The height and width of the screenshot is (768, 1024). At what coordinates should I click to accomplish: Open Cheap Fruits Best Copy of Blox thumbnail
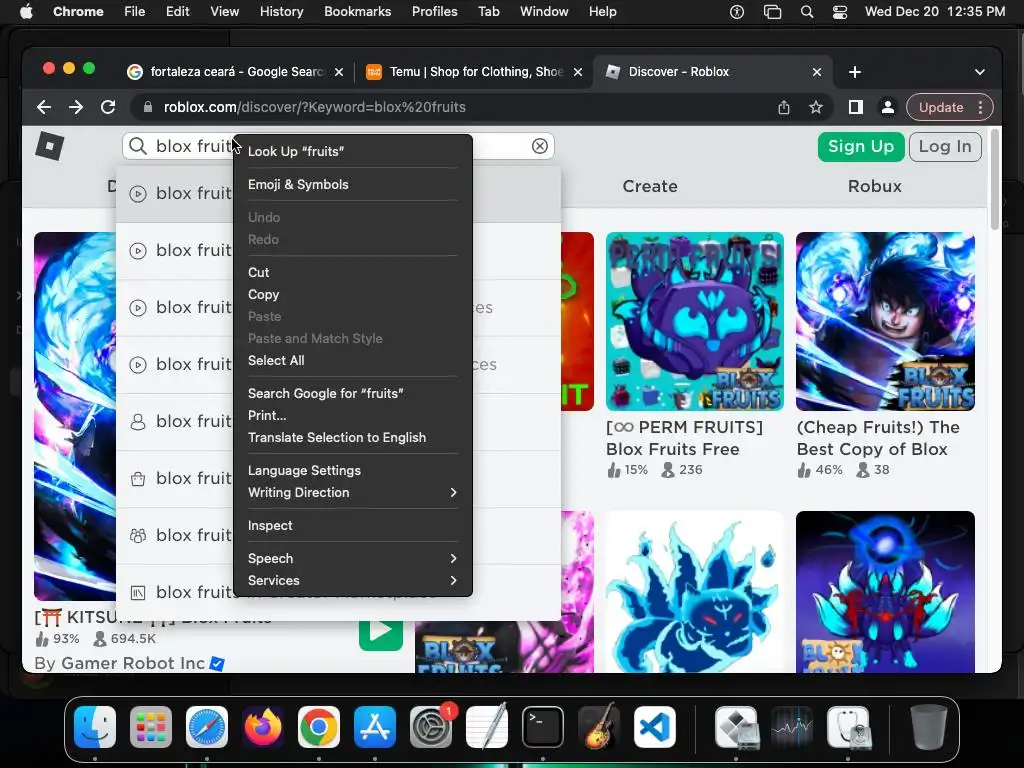tap(885, 321)
